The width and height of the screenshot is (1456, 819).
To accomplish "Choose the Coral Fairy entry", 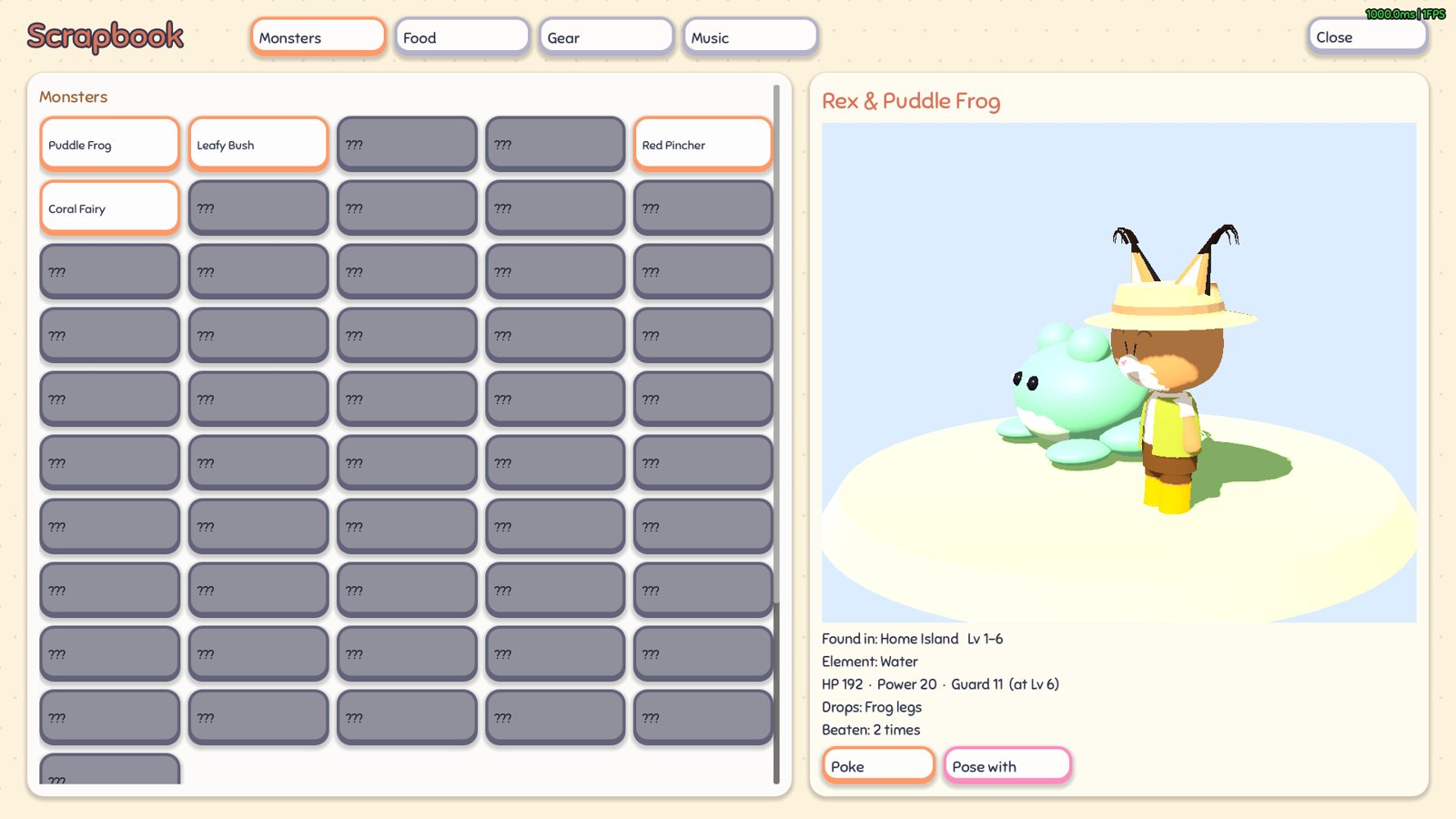I will tap(109, 208).
